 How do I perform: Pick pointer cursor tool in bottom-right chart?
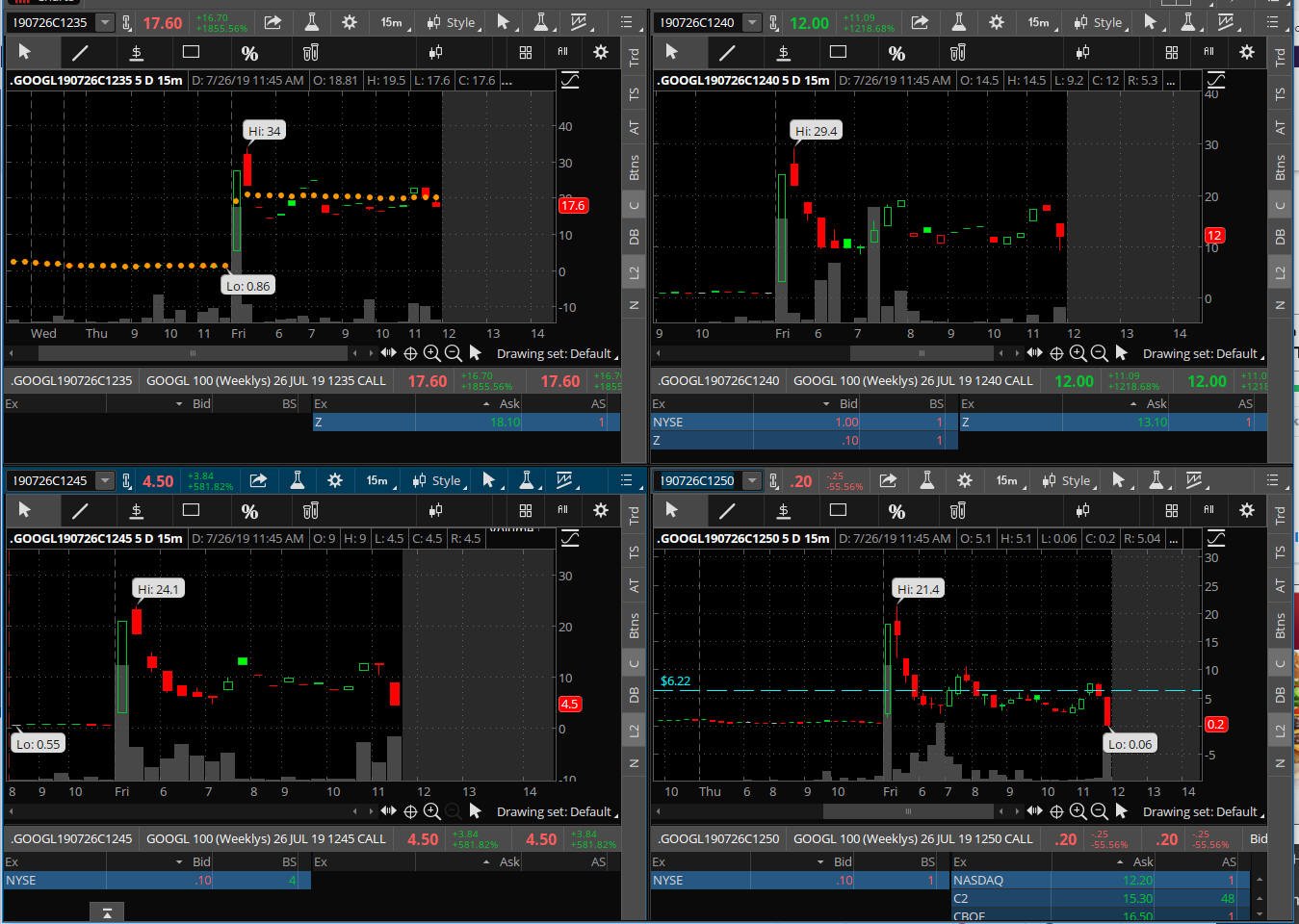[x=671, y=510]
